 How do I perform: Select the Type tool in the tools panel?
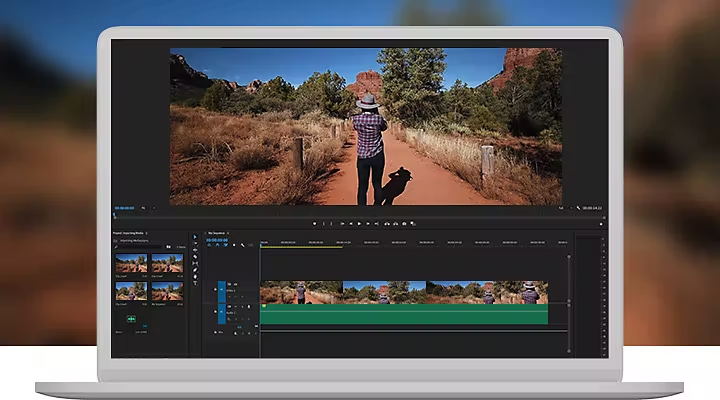pos(195,284)
